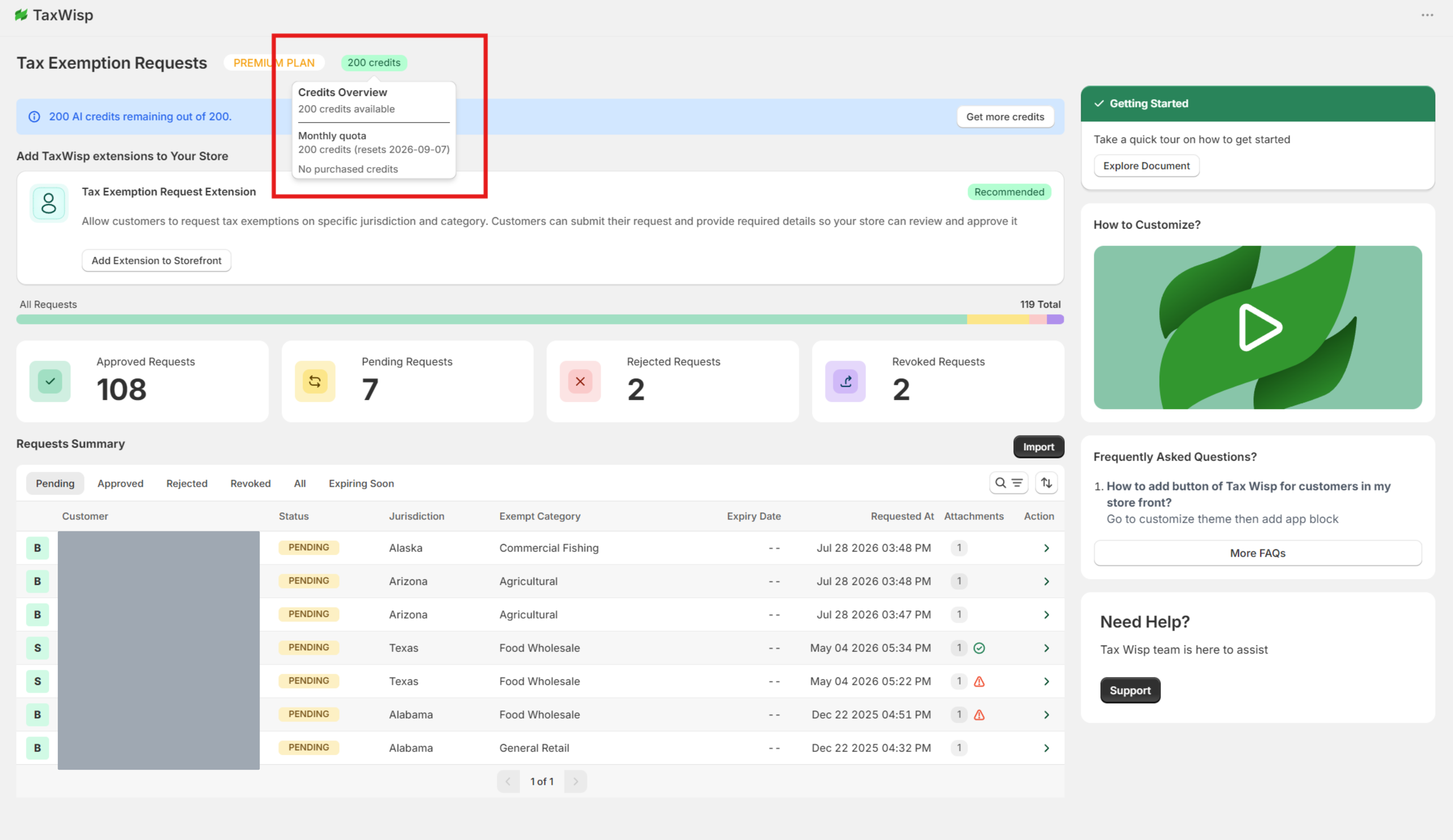The height and width of the screenshot is (840, 1453).
Task: Open the FAQ about adding Tax Wisp button
Action: tap(1248, 494)
